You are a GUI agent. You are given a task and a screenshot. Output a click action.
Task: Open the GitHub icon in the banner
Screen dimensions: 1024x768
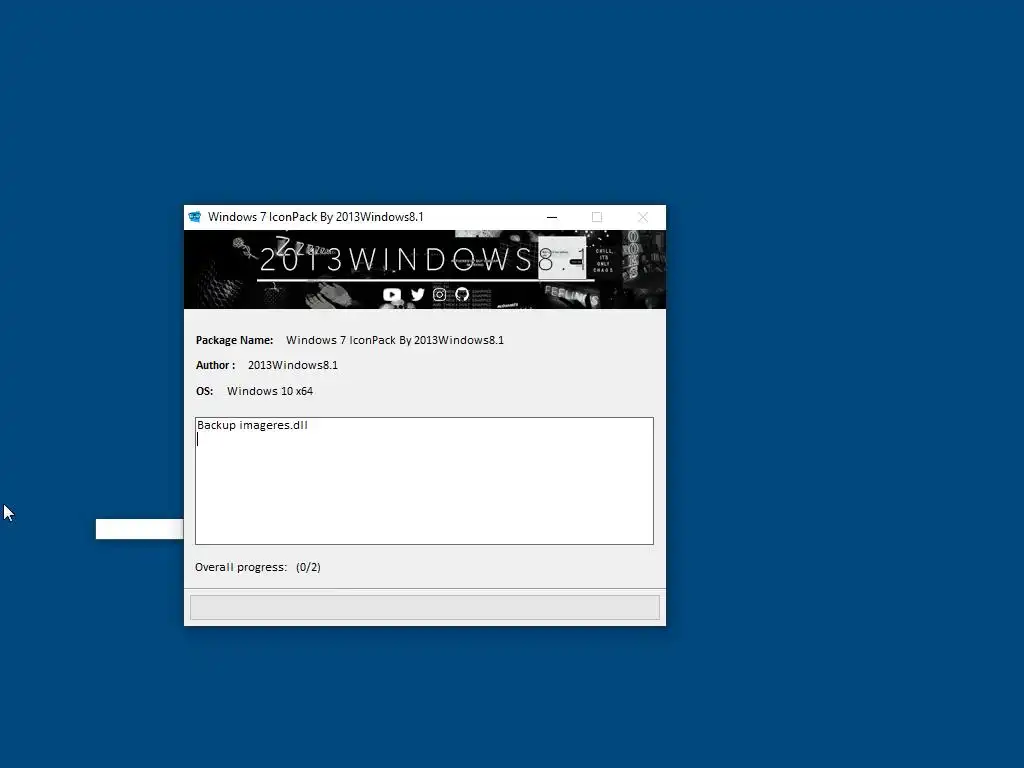[462, 295]
